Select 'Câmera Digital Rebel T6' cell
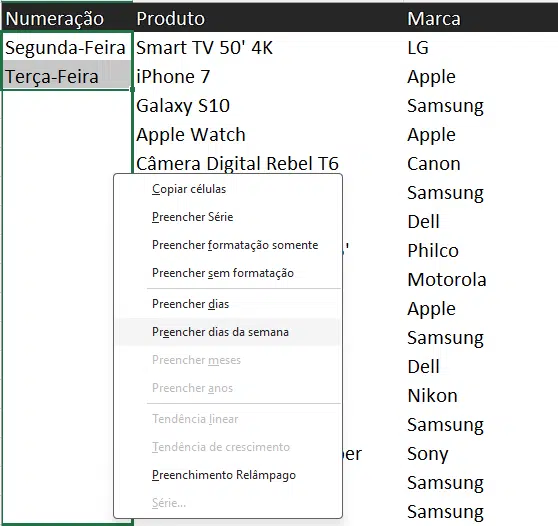This screenshot has height=526, width=558. (x=268, y=164)
